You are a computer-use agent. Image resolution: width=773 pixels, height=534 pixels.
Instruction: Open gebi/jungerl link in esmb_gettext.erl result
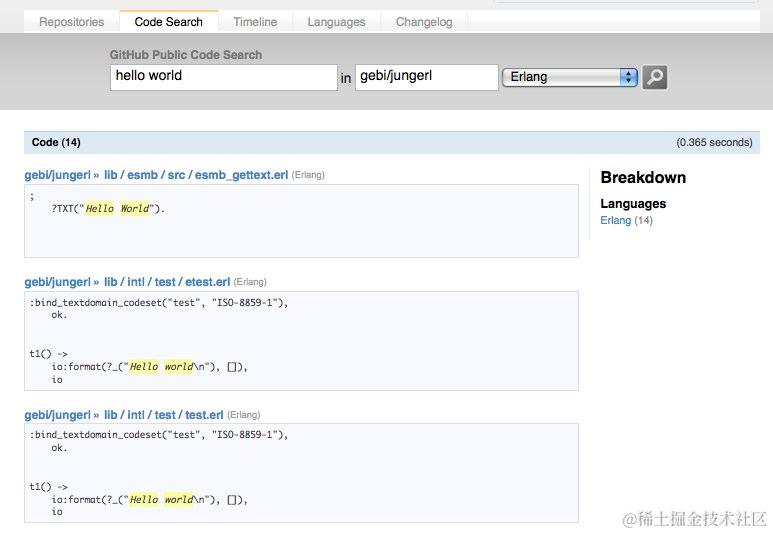[x=58, y=175]
